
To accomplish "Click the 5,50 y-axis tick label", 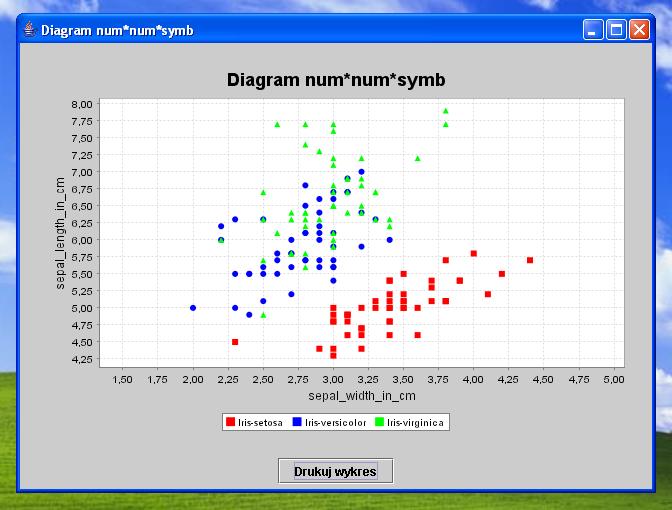I will coord(82,274).
